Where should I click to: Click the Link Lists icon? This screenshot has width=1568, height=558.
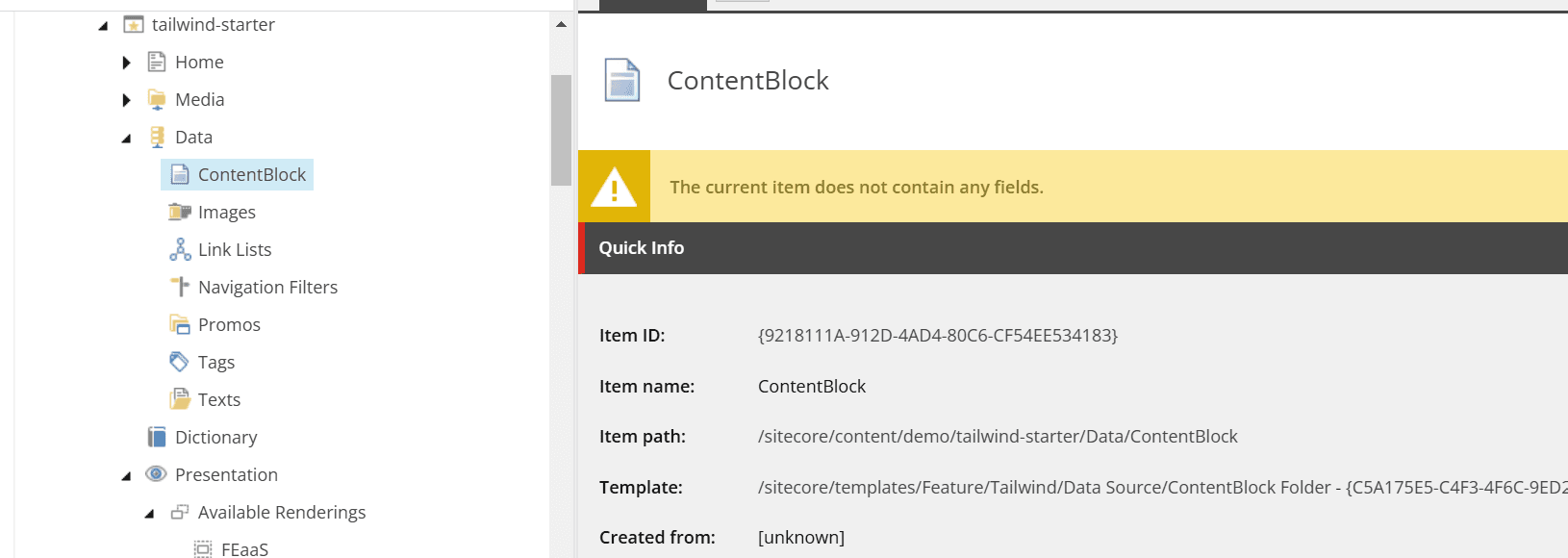180,250
